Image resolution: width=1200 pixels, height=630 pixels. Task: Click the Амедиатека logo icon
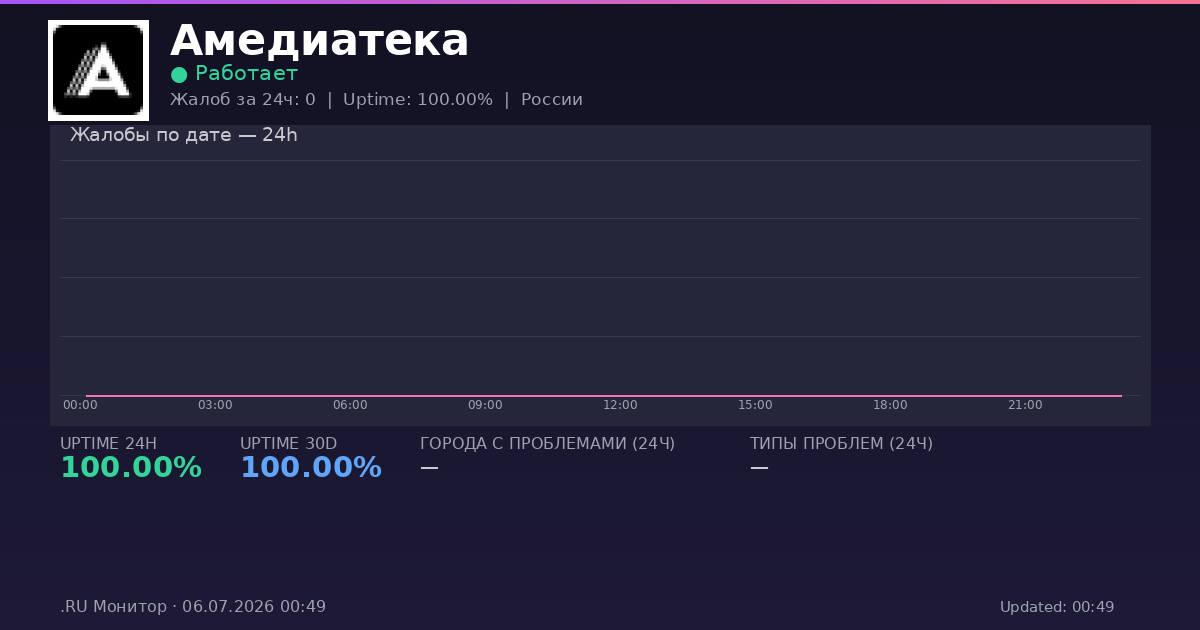coord(98,70)
